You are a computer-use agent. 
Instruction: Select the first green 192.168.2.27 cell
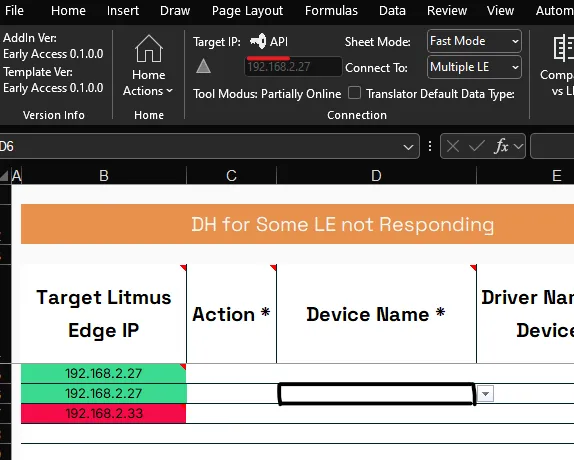click(104, 373)
